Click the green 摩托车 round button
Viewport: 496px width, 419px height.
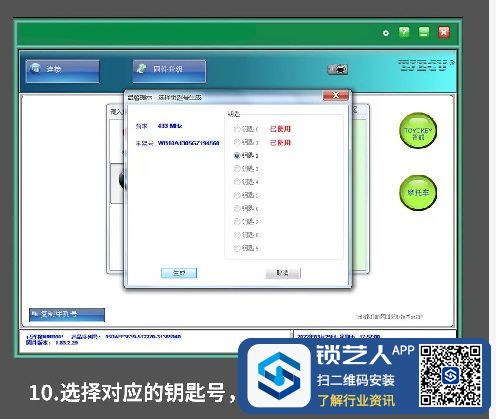coord(418,192)
